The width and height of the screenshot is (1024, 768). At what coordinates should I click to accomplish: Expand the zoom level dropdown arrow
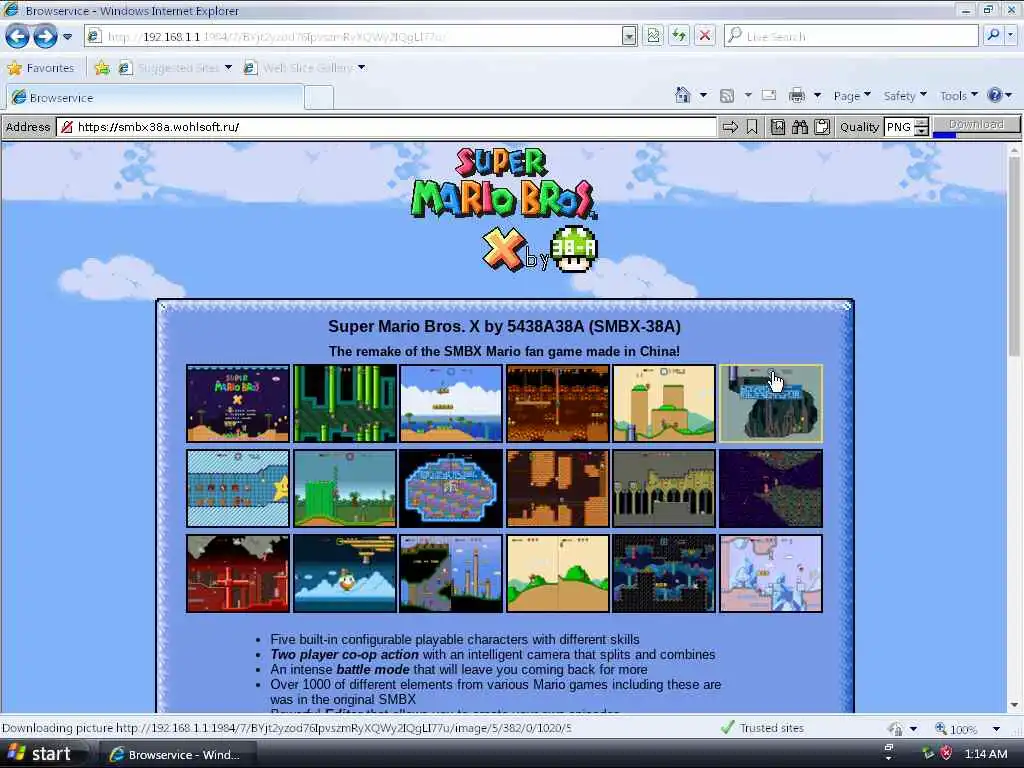pyautogui.click(x=996, y=729)
